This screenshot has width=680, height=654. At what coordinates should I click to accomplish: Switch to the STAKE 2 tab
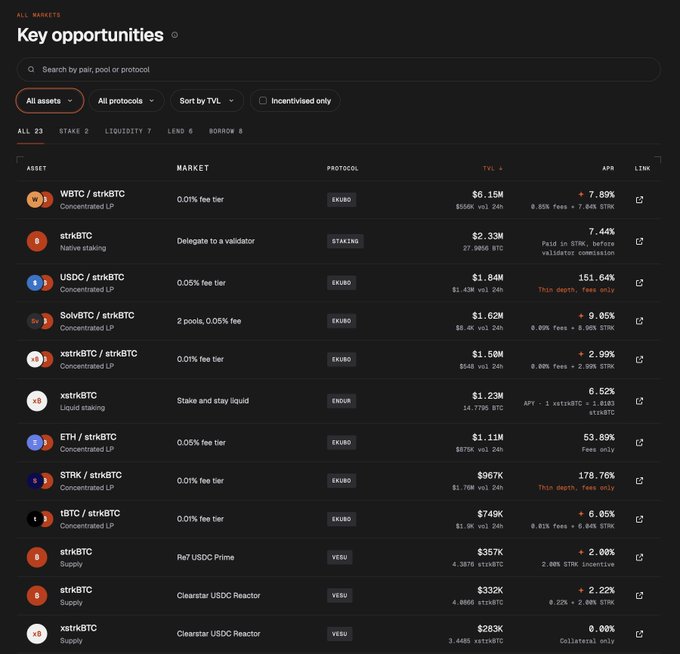tap(74, 131)
